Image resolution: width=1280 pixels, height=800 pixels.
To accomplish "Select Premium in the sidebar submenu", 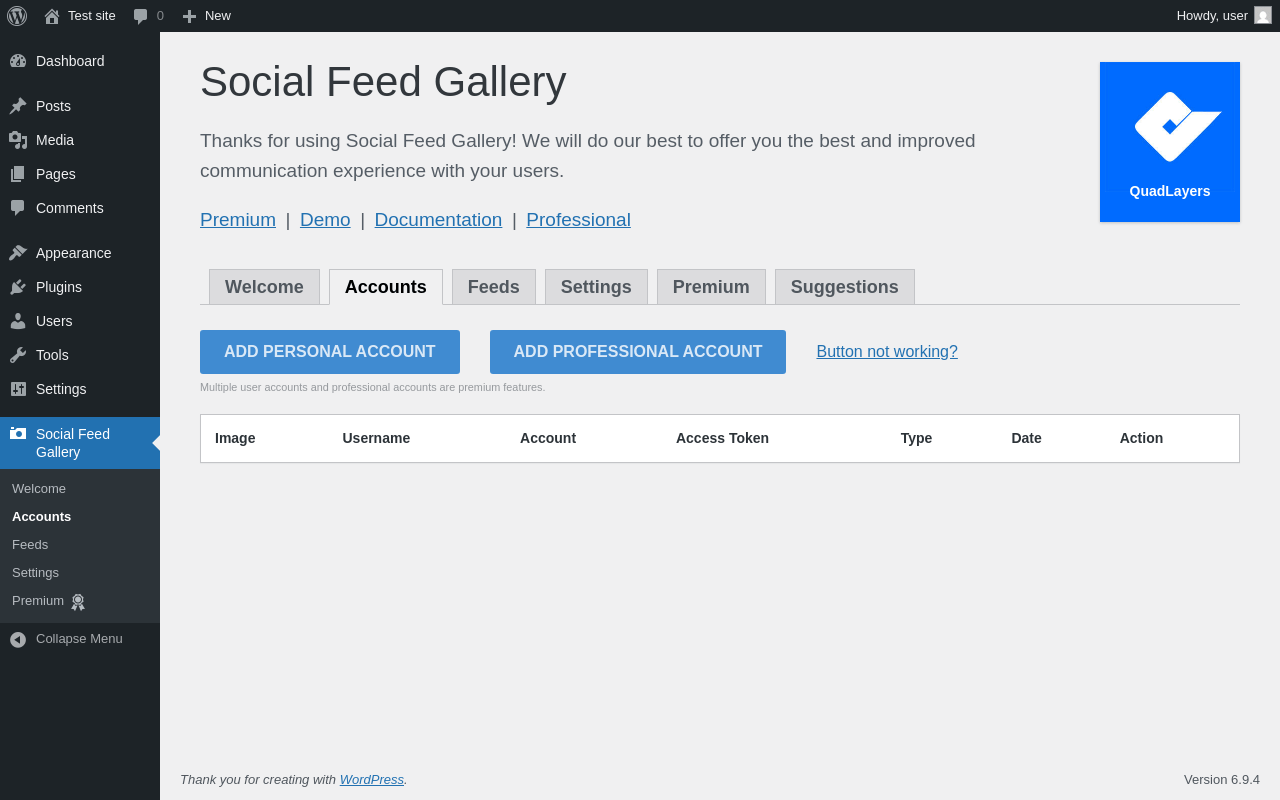I will click(38, 601).
